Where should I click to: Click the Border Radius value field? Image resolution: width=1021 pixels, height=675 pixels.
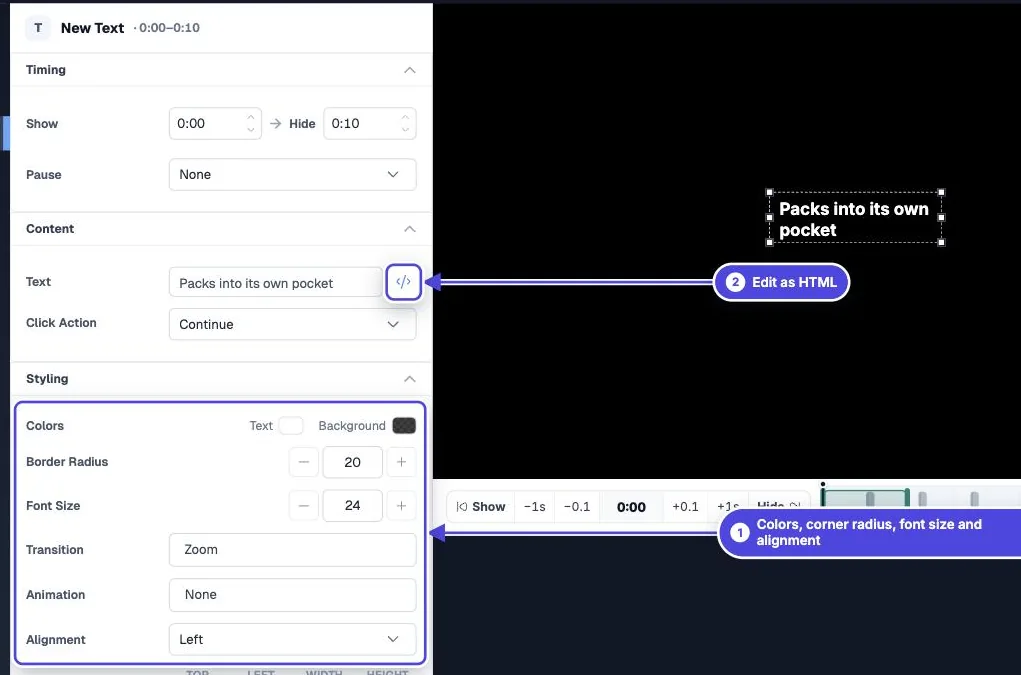tap(352, 462)
